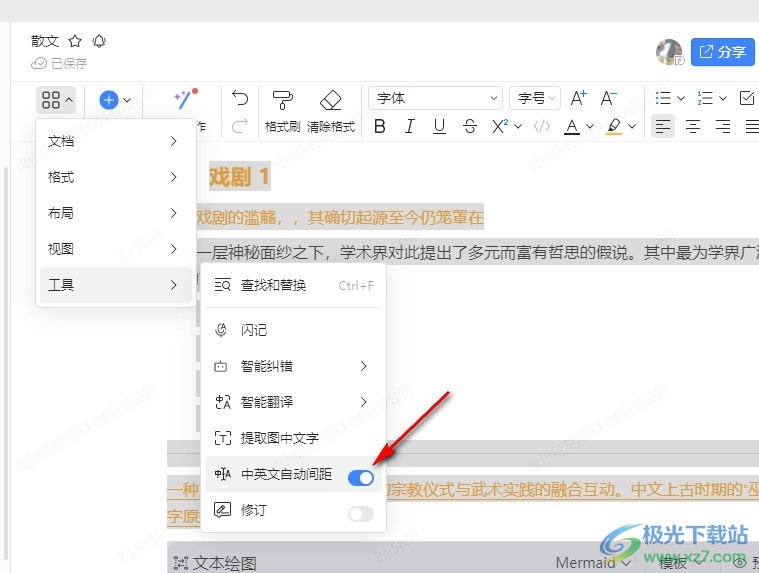759x573 pixels.
Task: Align text left
Action: click(x=663, y=127)
